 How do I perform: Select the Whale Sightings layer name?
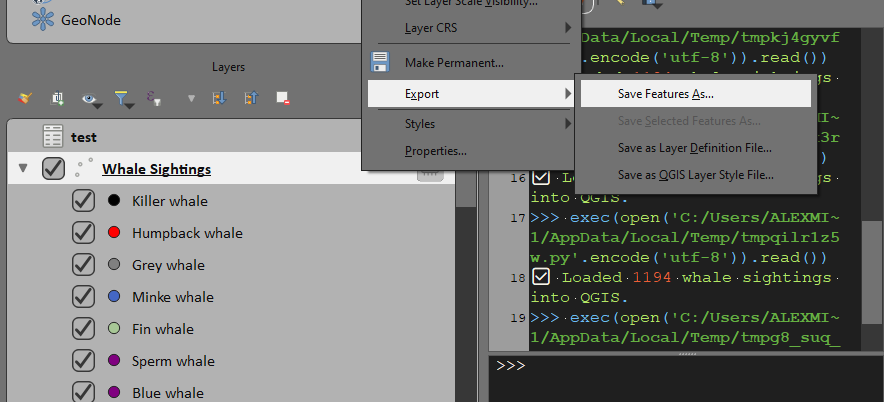pyautogui.click(x=156, y=169)
